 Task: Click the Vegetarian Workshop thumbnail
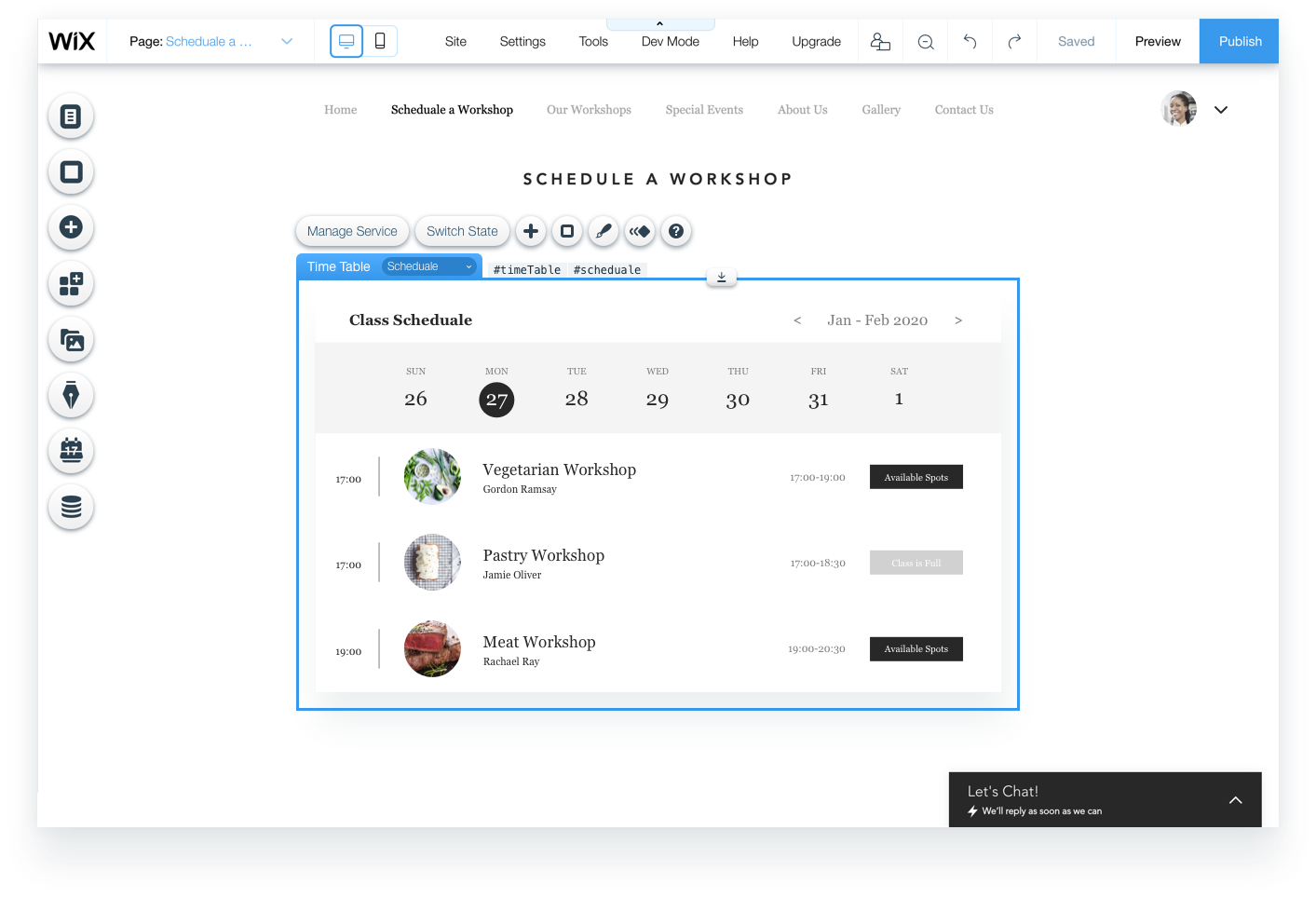[x=432, y=476]
